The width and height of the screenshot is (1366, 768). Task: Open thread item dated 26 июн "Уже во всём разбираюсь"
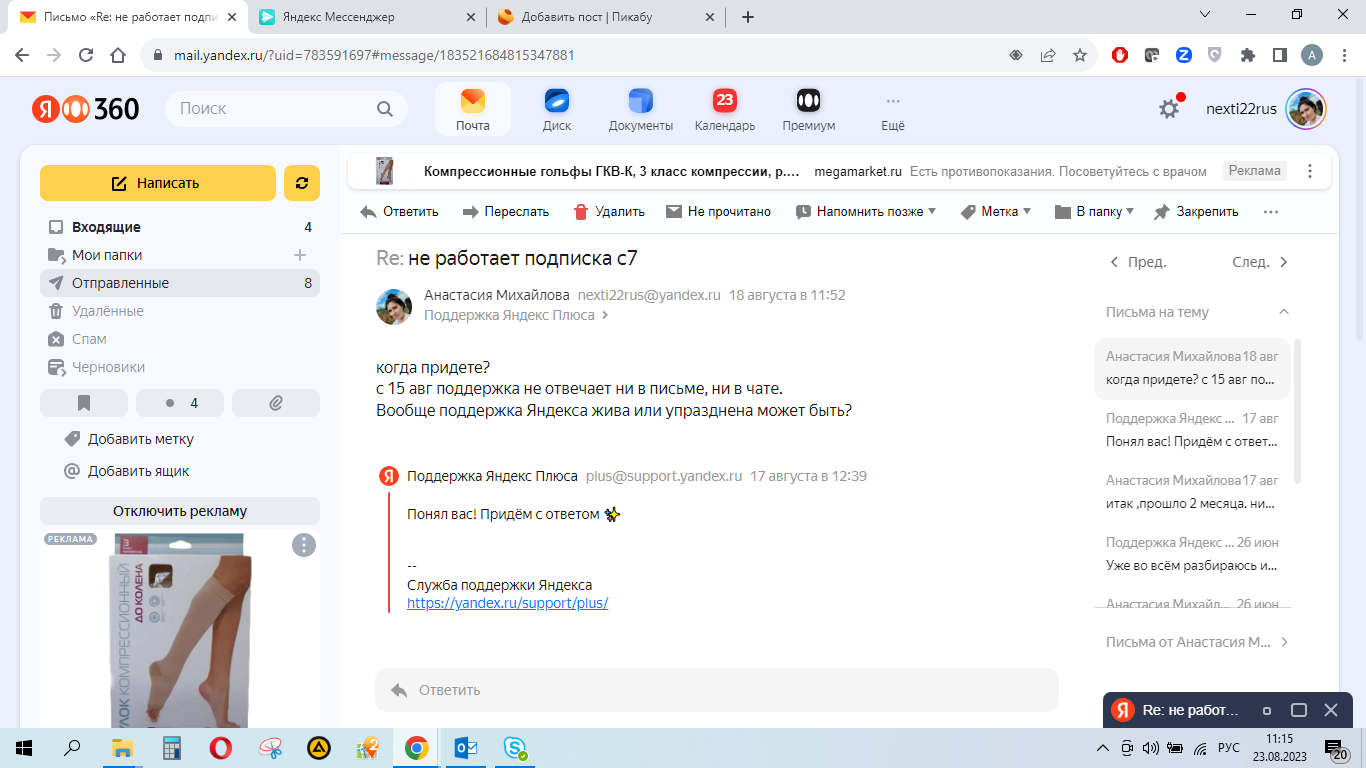pyautogui.click(x=1192, y=553)
